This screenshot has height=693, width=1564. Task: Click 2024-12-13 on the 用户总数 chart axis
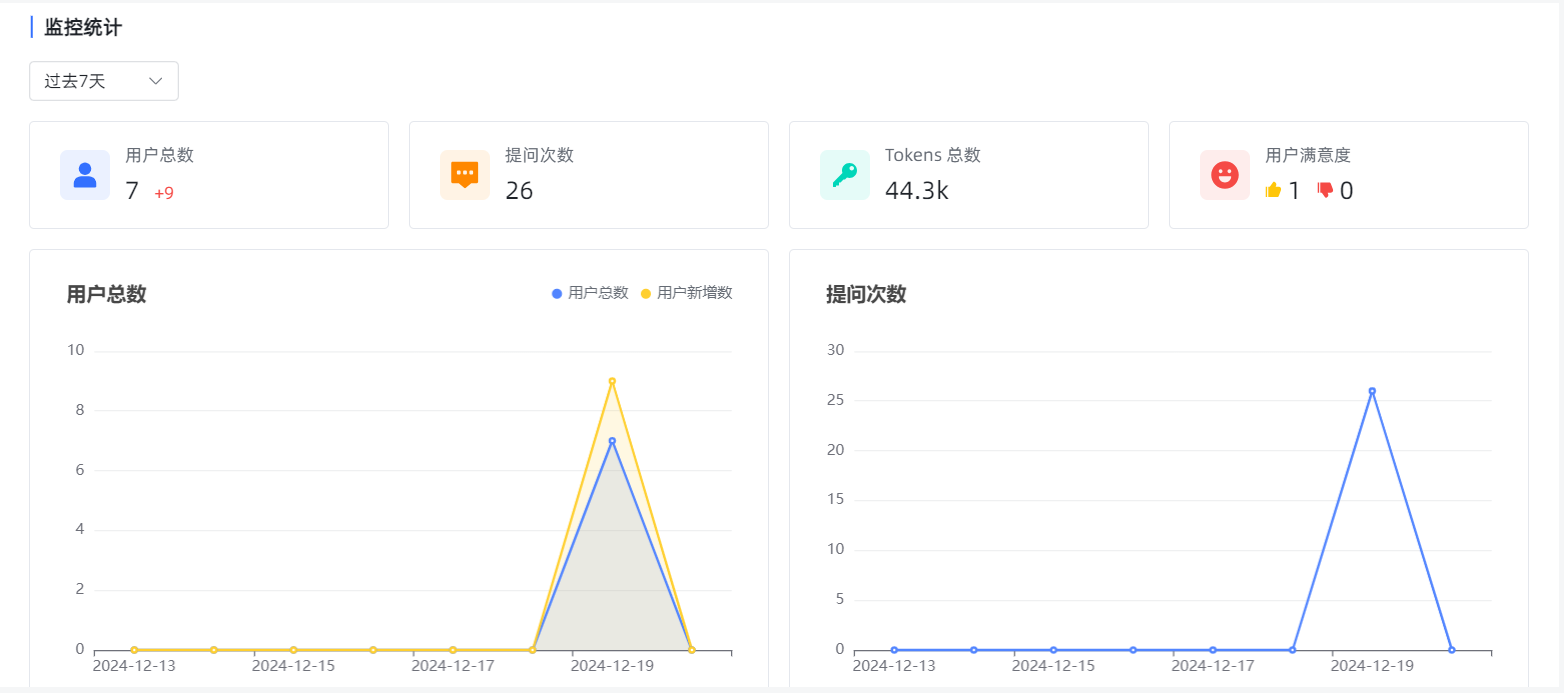(134, 665)
